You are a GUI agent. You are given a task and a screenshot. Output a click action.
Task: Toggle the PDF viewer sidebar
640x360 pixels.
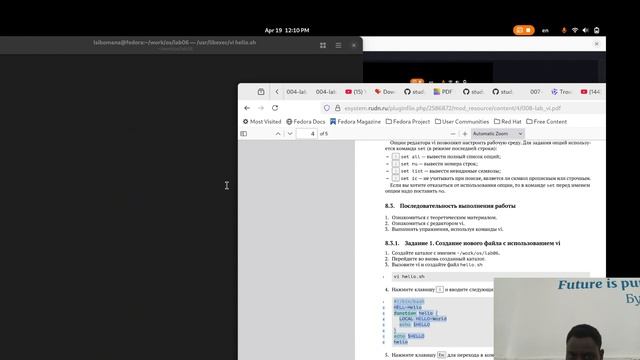pos(244,133)
